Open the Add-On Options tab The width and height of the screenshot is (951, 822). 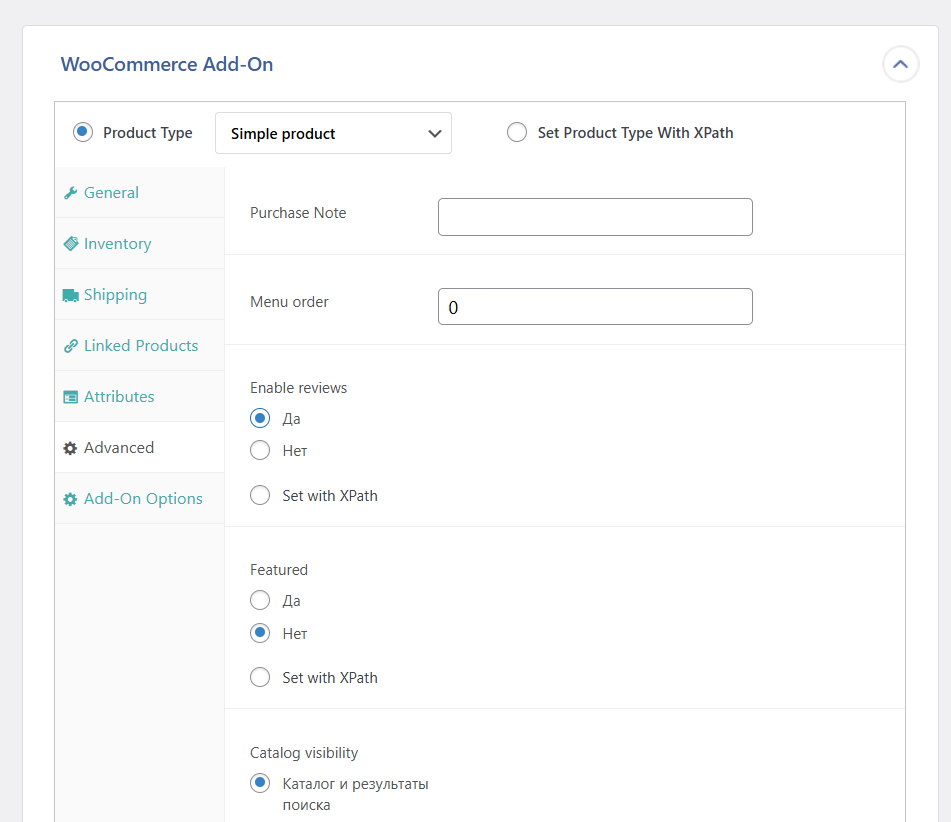(143, 499)
